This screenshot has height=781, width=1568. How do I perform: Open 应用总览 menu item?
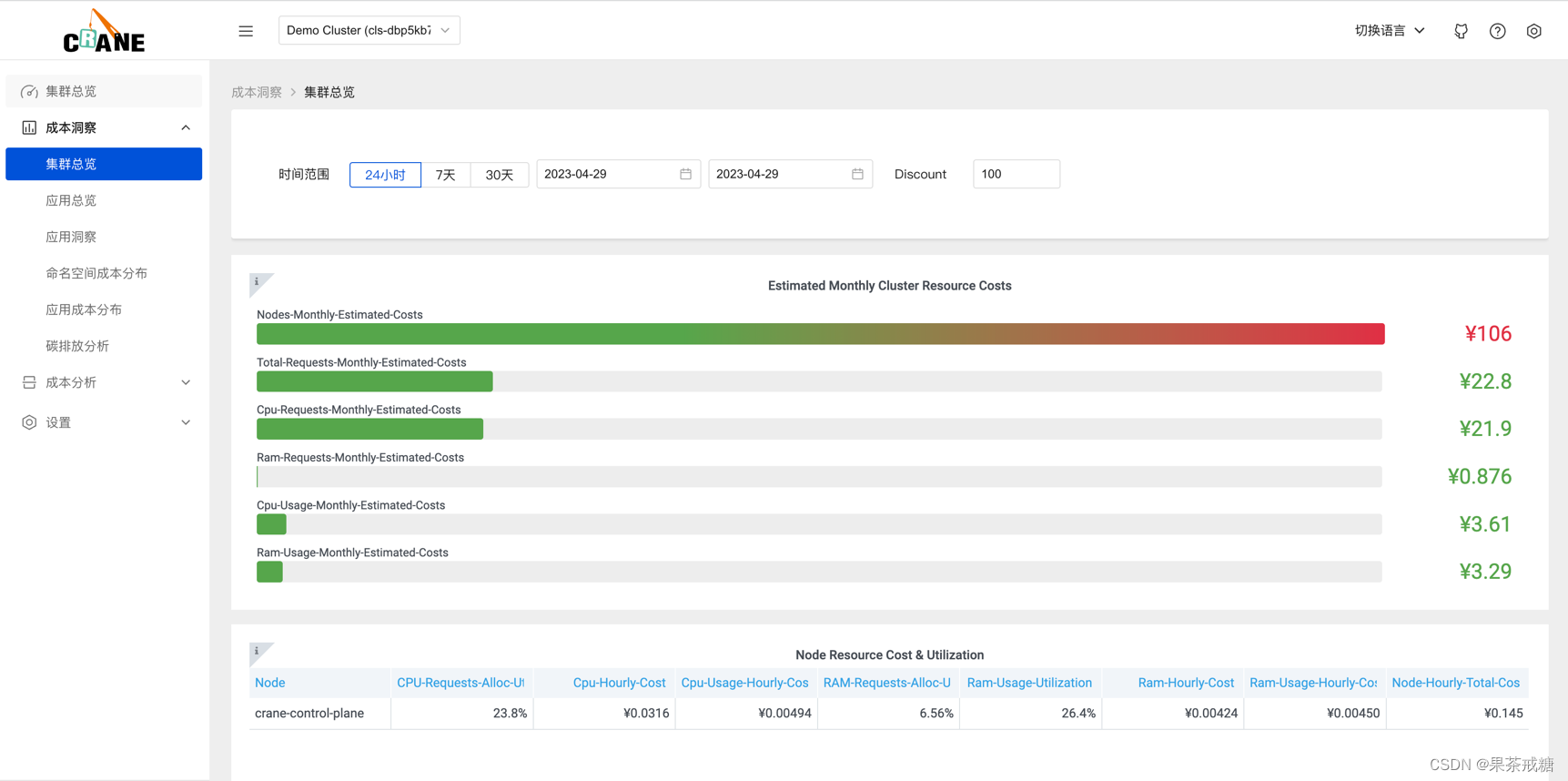[104, 200]
